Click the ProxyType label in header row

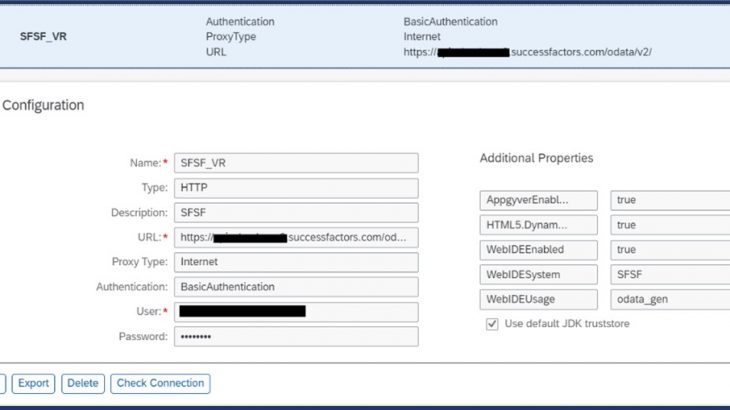pyautogui.click(x=230, y=36)
